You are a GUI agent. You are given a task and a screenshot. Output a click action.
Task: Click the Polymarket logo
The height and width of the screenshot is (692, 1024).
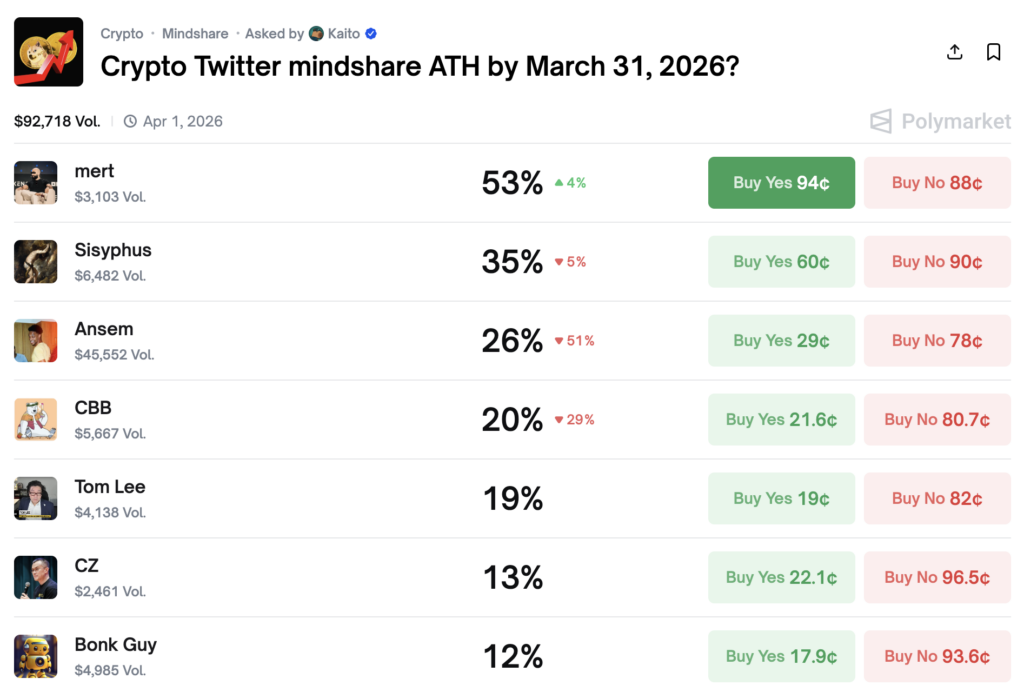tap(940, 122)
